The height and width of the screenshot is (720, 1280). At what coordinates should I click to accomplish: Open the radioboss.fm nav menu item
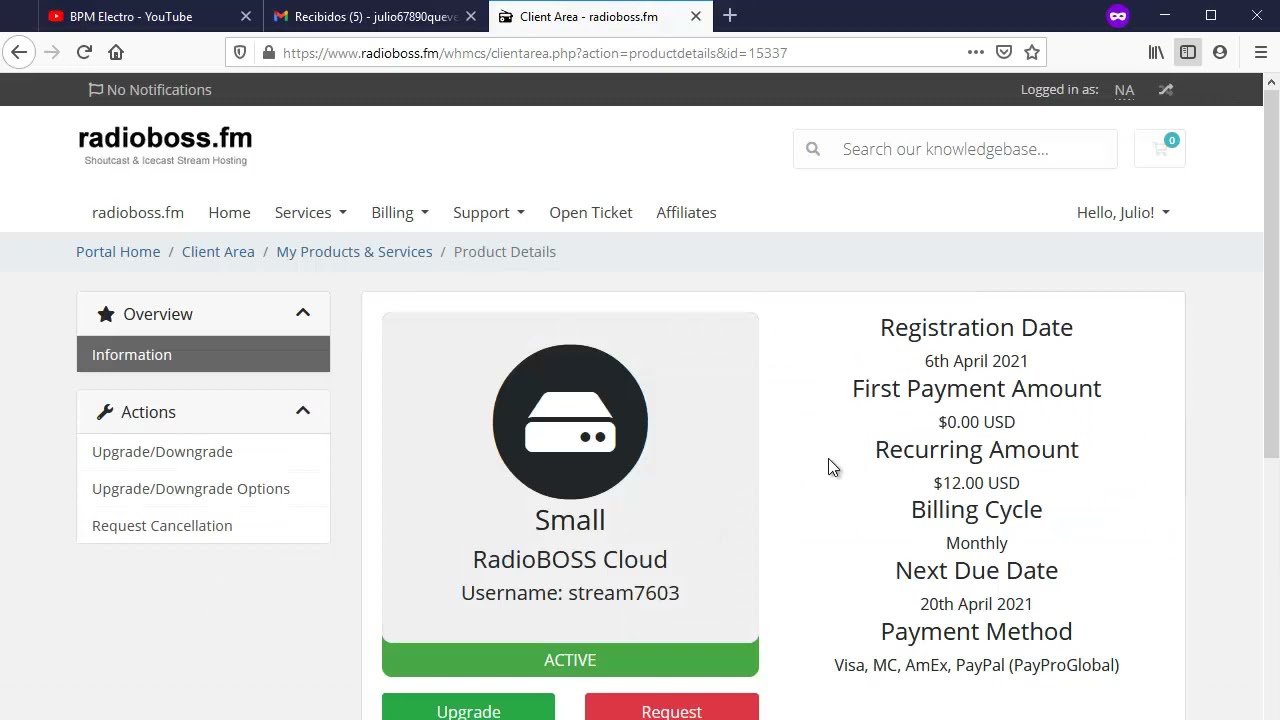(x=138, y=212)
